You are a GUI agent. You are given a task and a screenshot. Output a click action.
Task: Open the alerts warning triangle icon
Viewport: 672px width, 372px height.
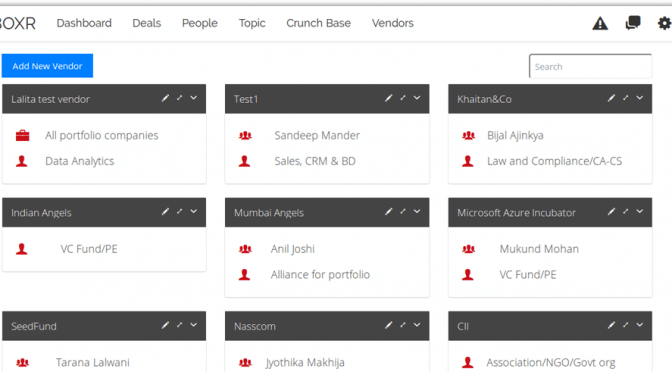(600, 23)
